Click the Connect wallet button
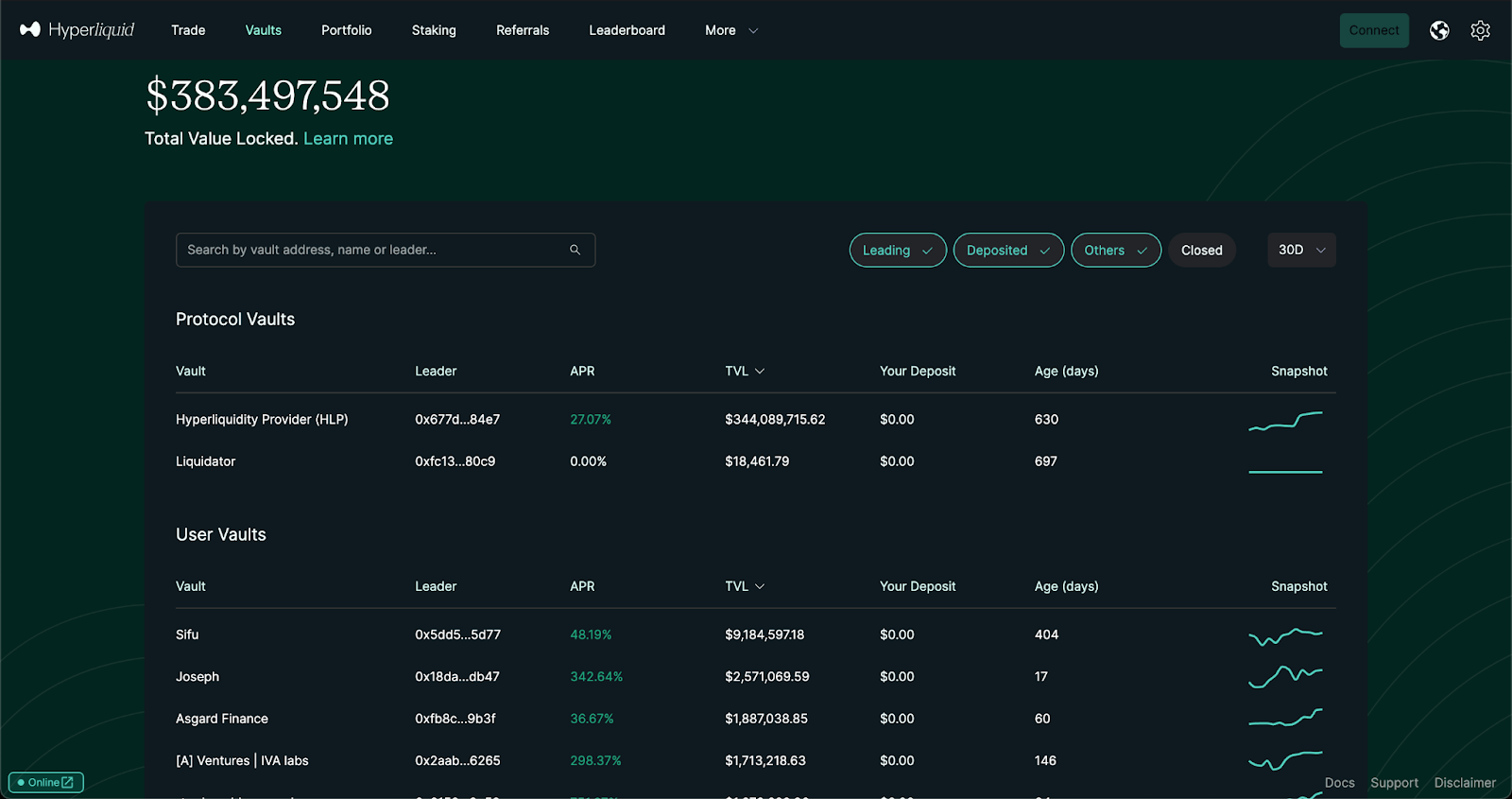This screenshot has width=1512, height=799. (1374, 30)
